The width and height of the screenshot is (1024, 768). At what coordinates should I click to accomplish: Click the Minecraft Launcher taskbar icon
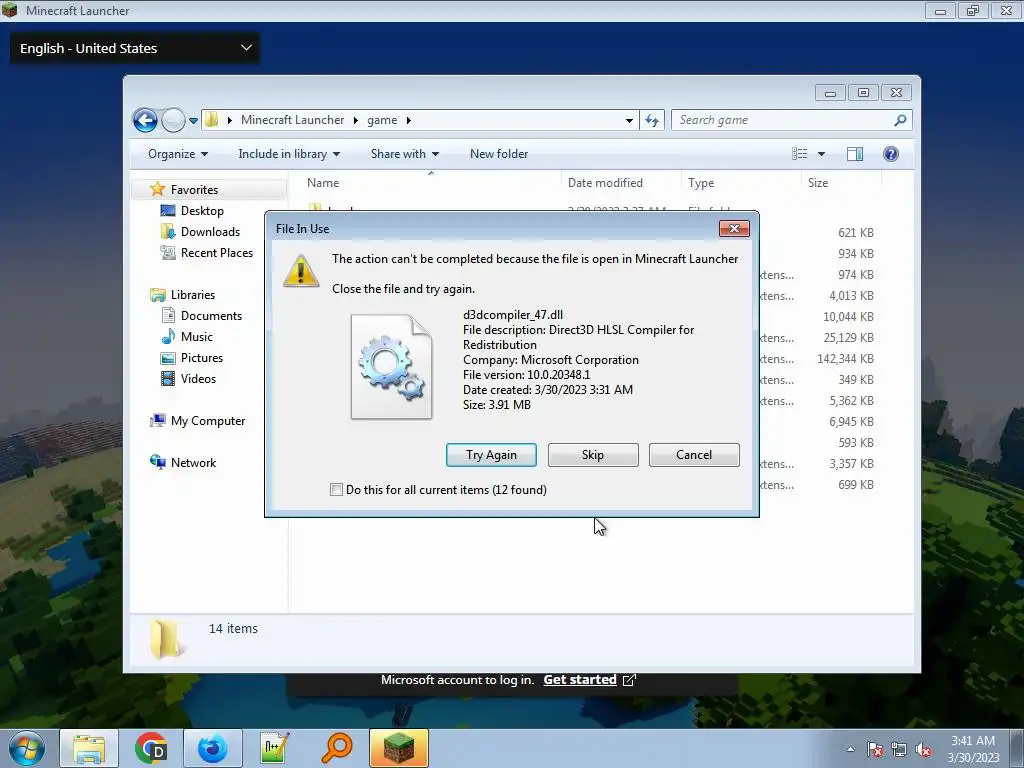pyautogui.click(x=399, y=748)
